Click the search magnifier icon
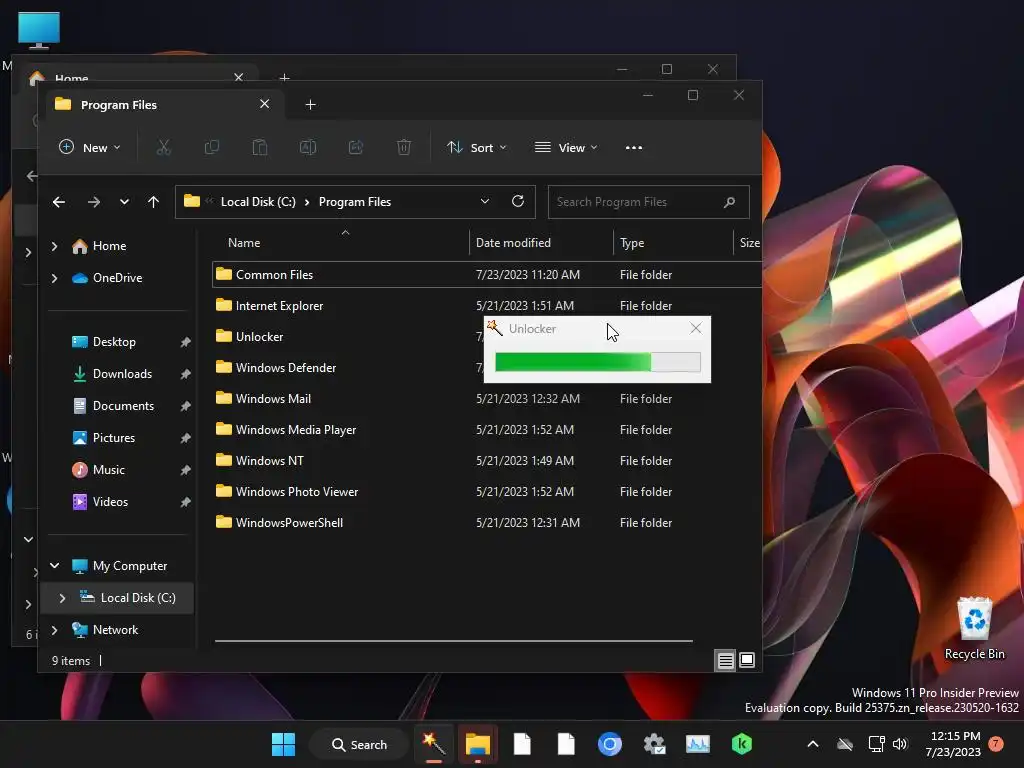The height and width of the screenshot is (768, 1024). [729, 202]
